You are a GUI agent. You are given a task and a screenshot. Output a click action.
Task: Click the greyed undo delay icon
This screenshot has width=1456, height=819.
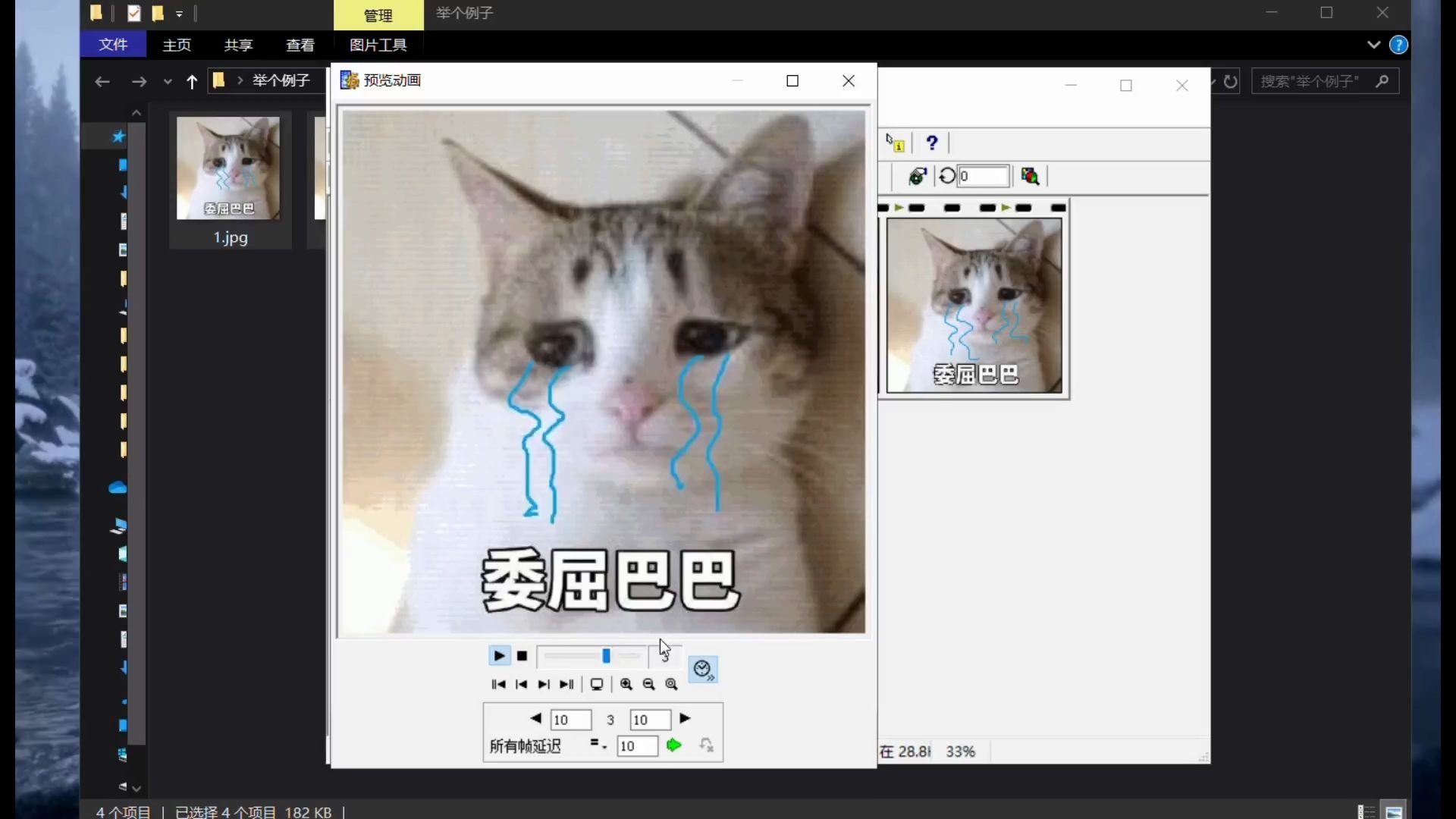tap(707, 745)
